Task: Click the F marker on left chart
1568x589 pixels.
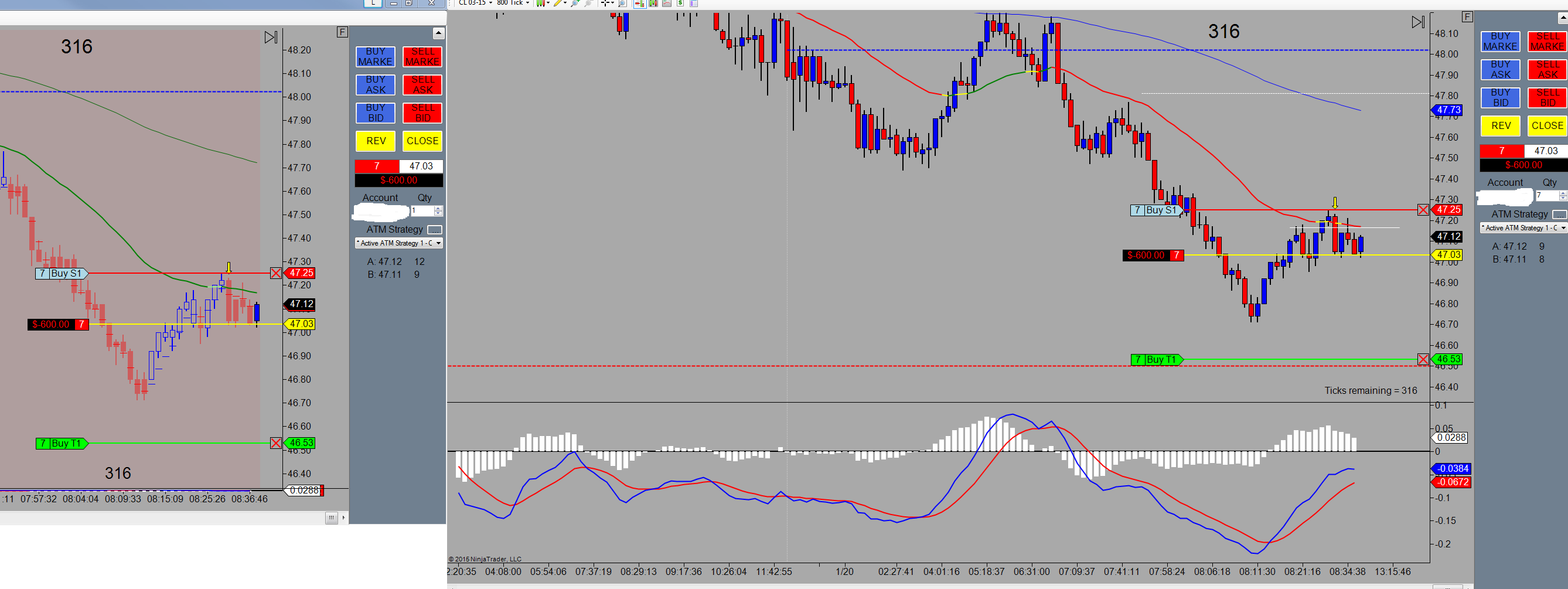Action: (x=342, y=32)
